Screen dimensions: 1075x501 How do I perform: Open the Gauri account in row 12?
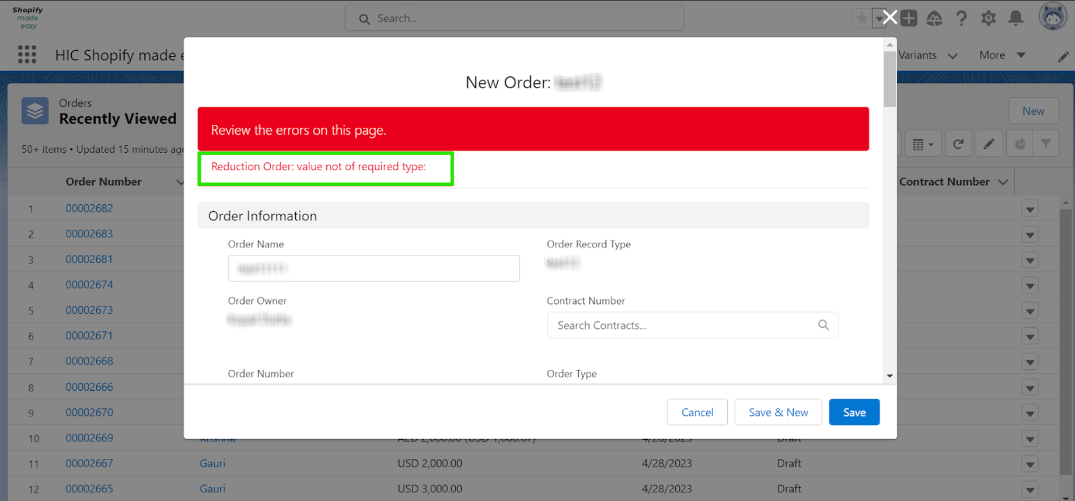coord(213,489)
